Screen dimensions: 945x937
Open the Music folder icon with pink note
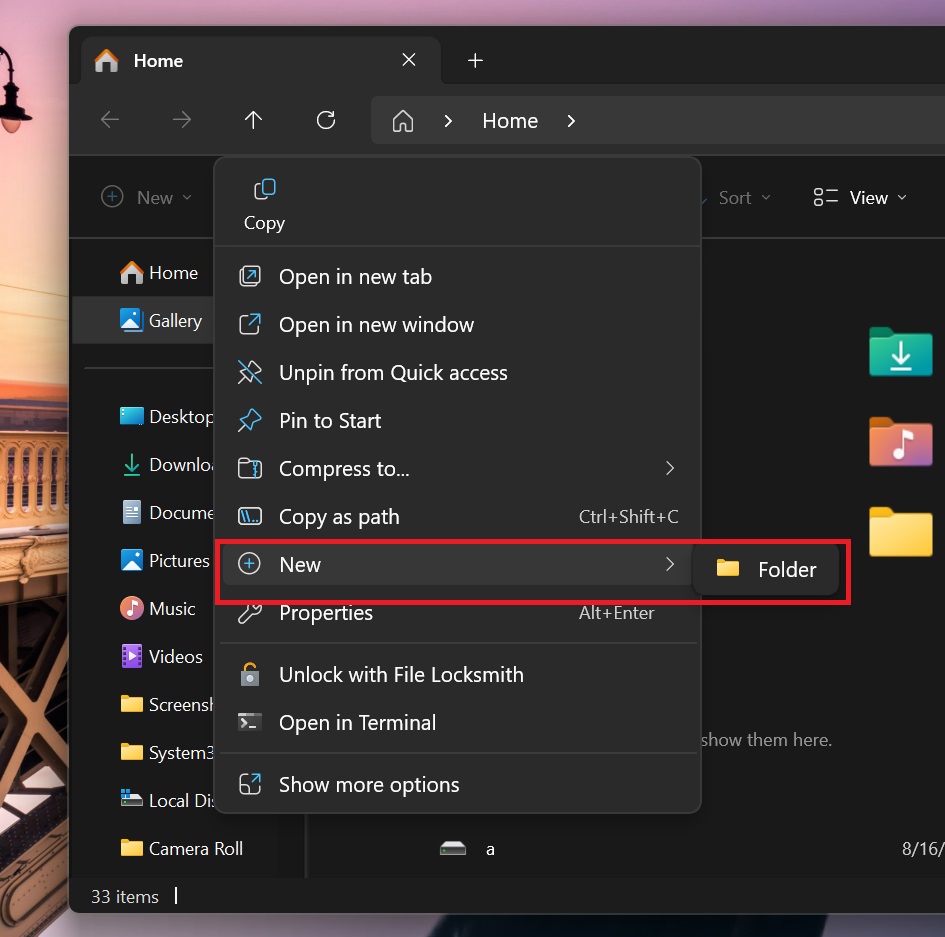(x=899, y=443)
